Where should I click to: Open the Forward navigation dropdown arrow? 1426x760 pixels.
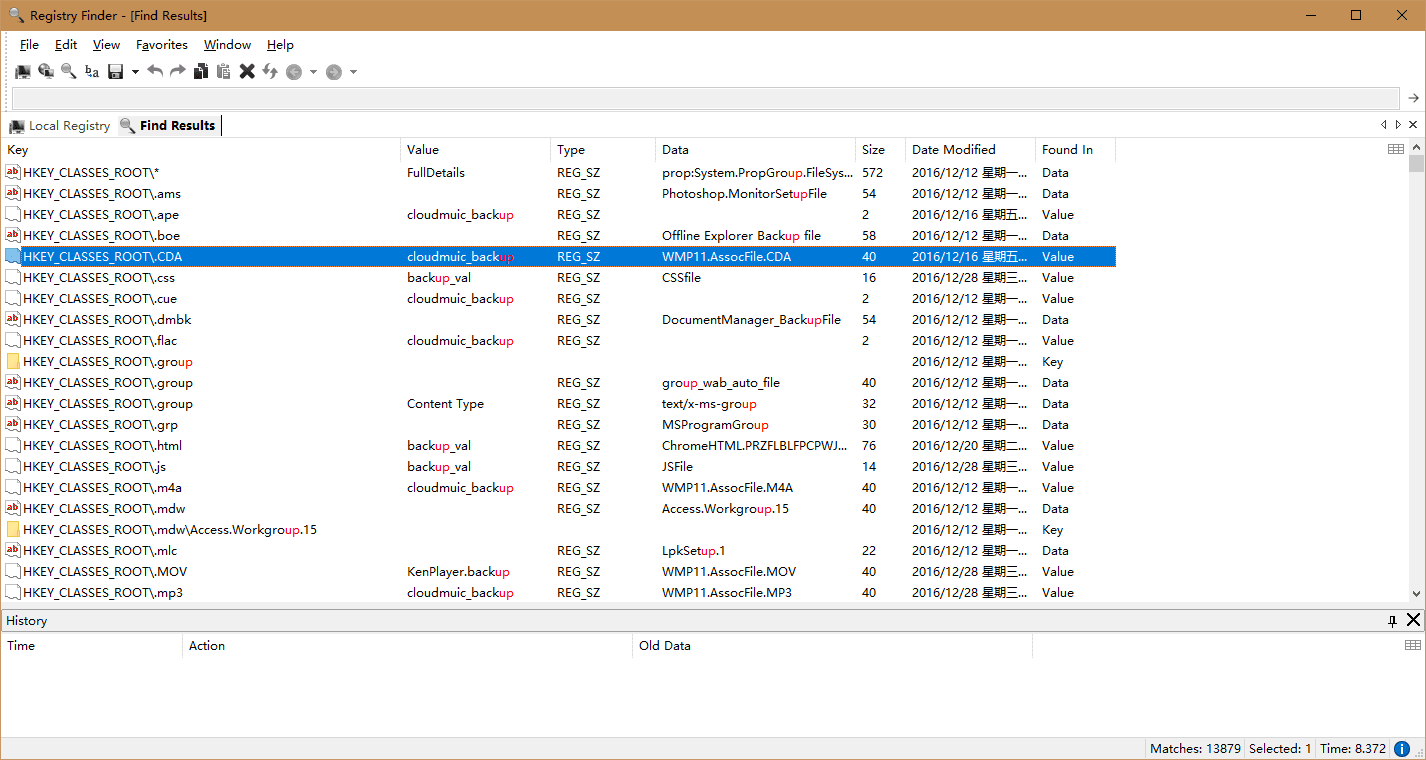353,71
